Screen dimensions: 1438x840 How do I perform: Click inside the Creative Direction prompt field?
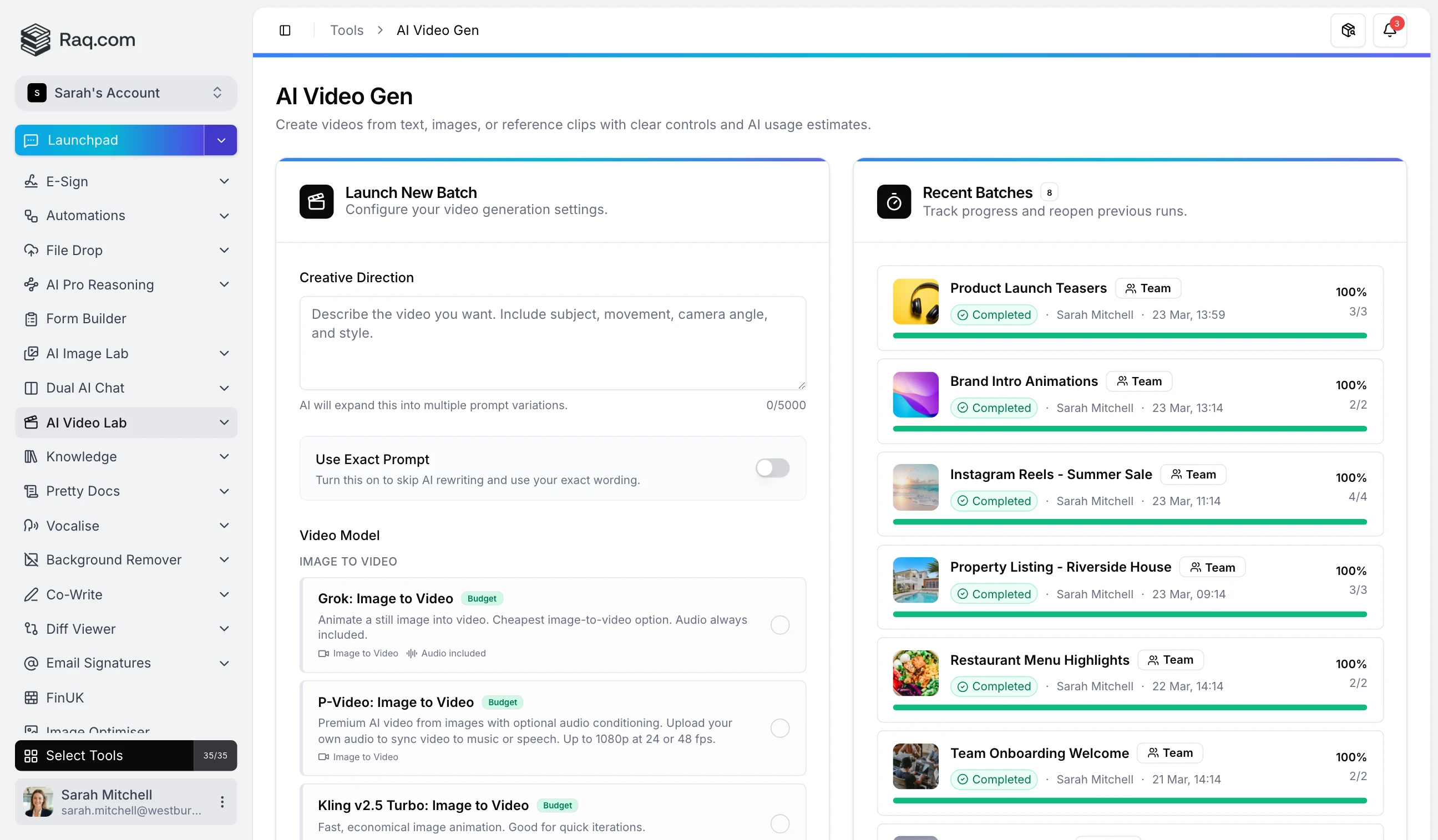click(x=552, y=342)
